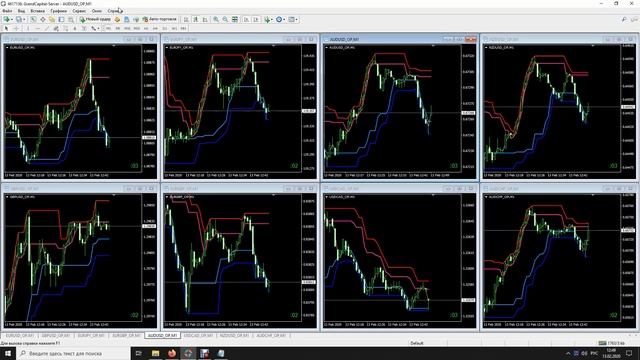Expand the Periods dropdown arrow
The image size is (640, 360).
tap(284, 19)
